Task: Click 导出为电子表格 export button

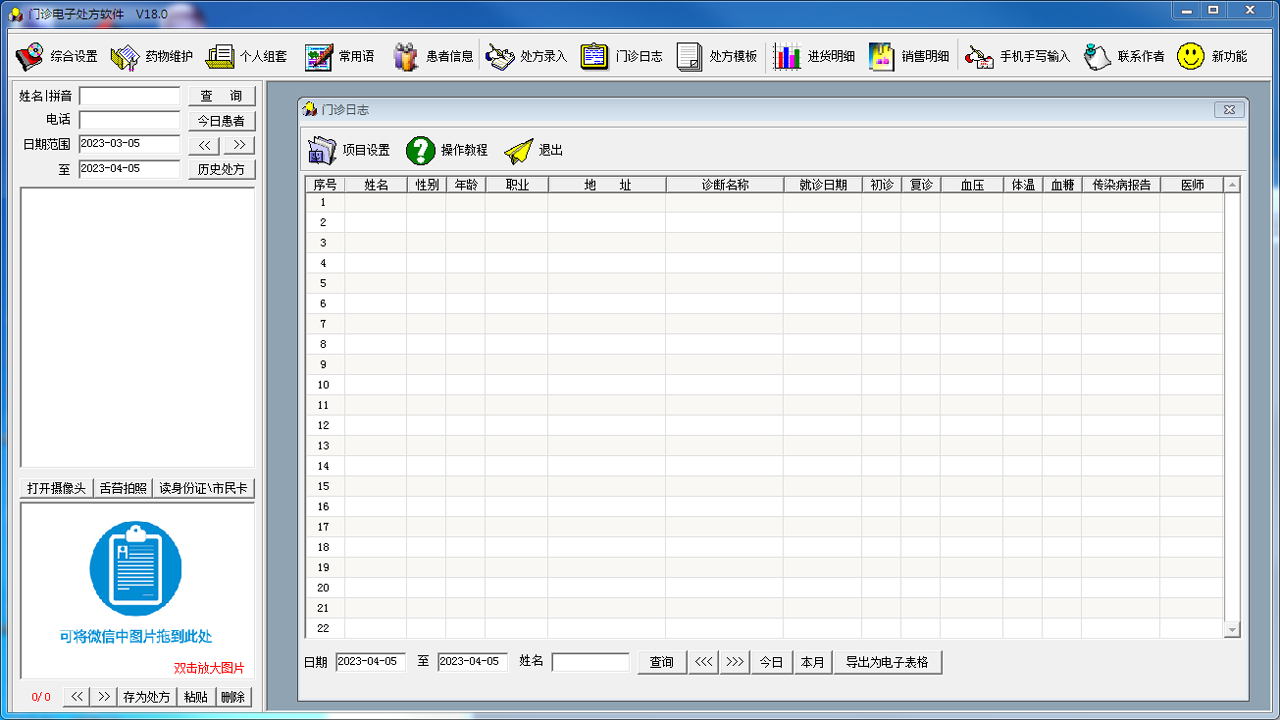Action: click(888, 662)
